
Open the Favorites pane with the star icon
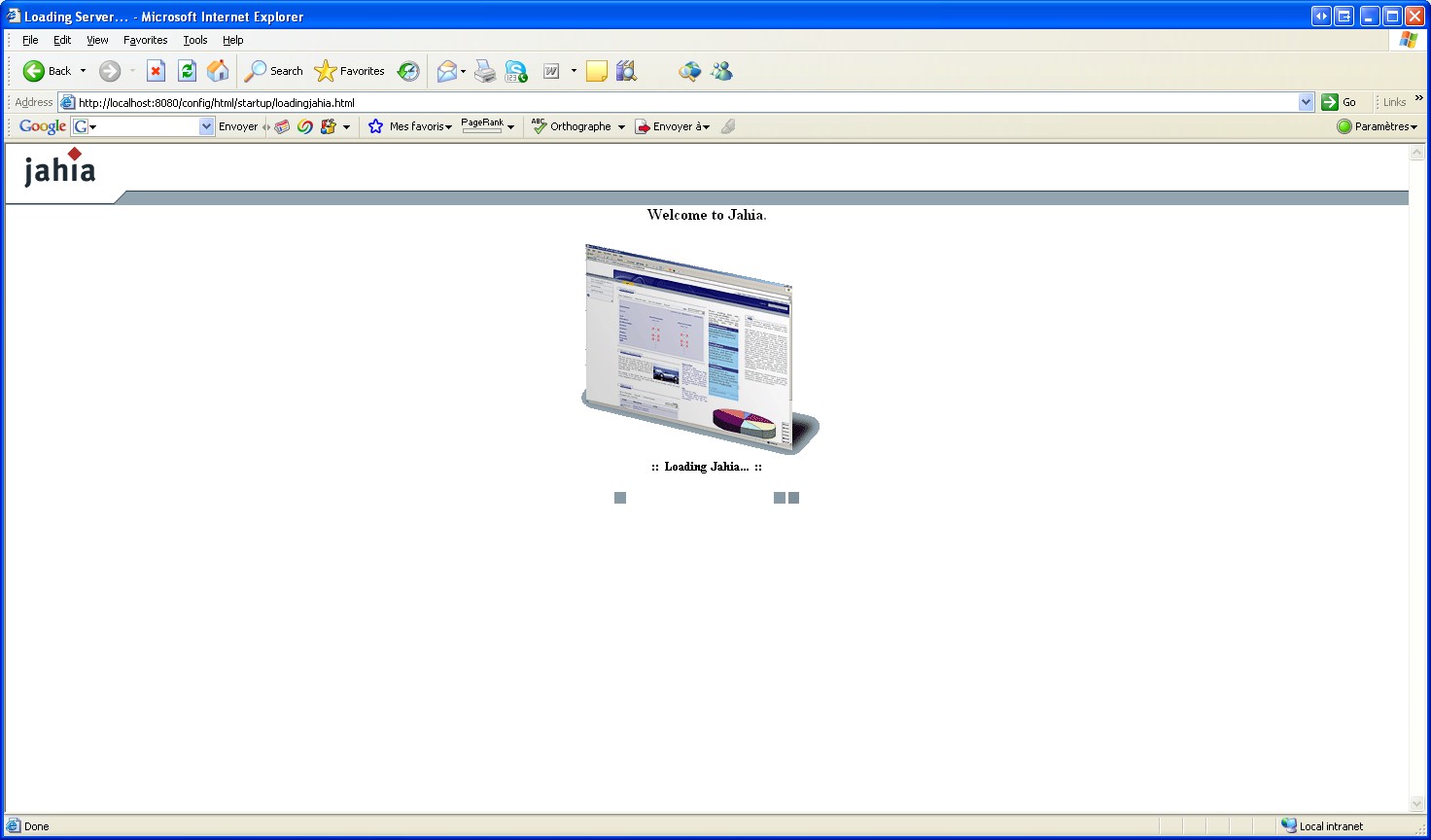point(349,71)
